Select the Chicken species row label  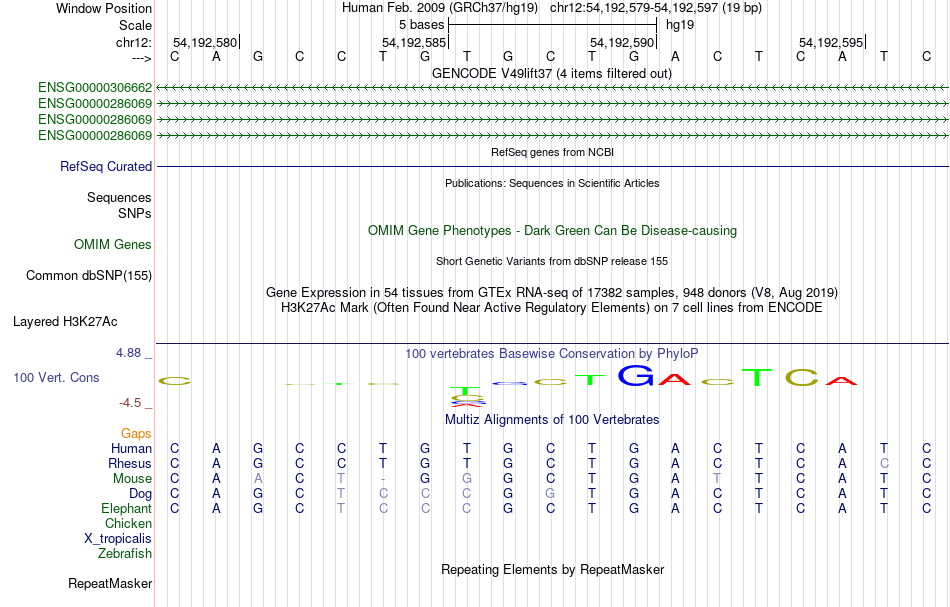pyautogui.click(x=128, y=523)
